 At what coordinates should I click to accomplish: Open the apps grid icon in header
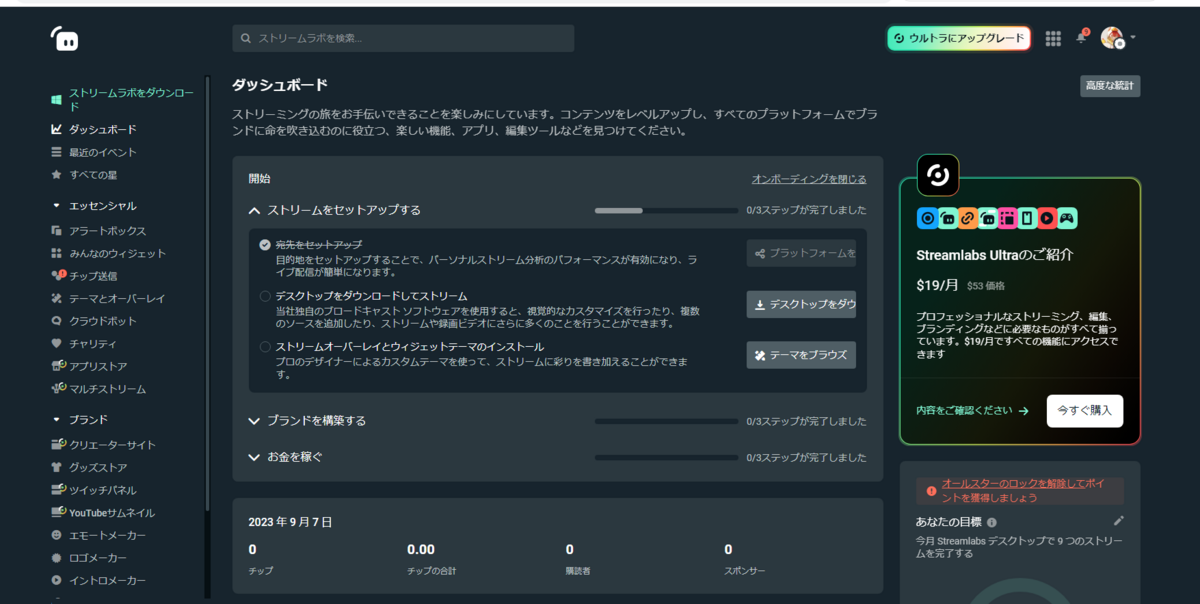pos(1053,38)
